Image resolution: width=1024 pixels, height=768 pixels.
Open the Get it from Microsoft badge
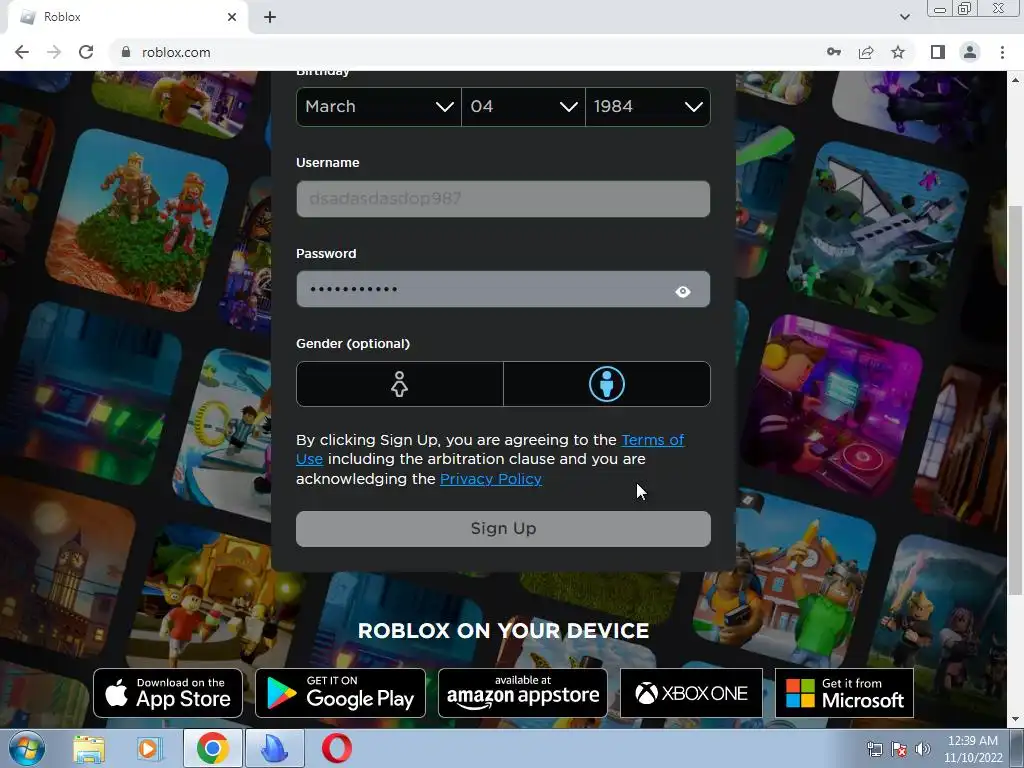[844, 693]
